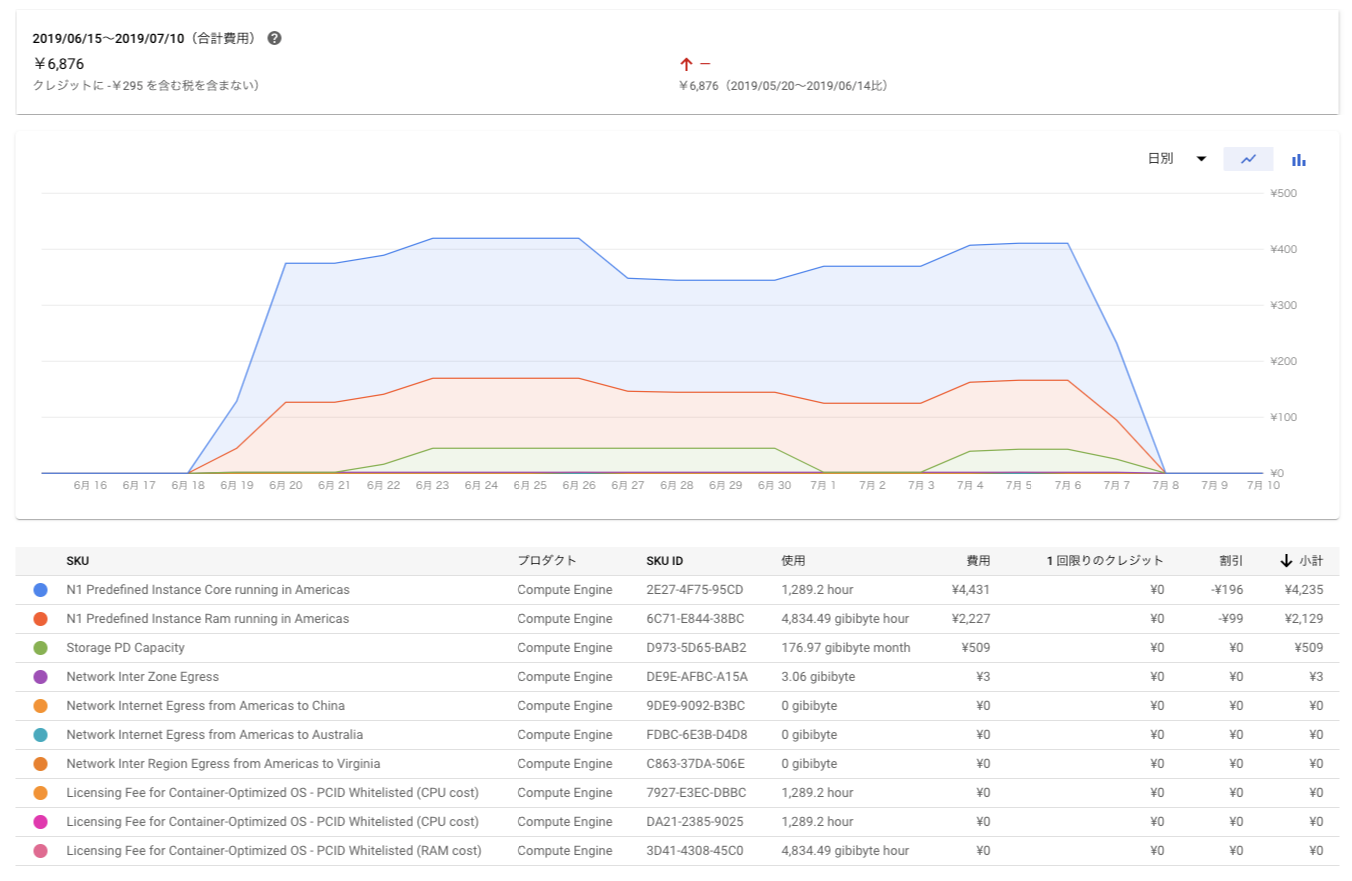Click swatch for Inter Region Egress to Virginia
Viewport: 1352px width, 881px height.
click(x=40, y=764)
